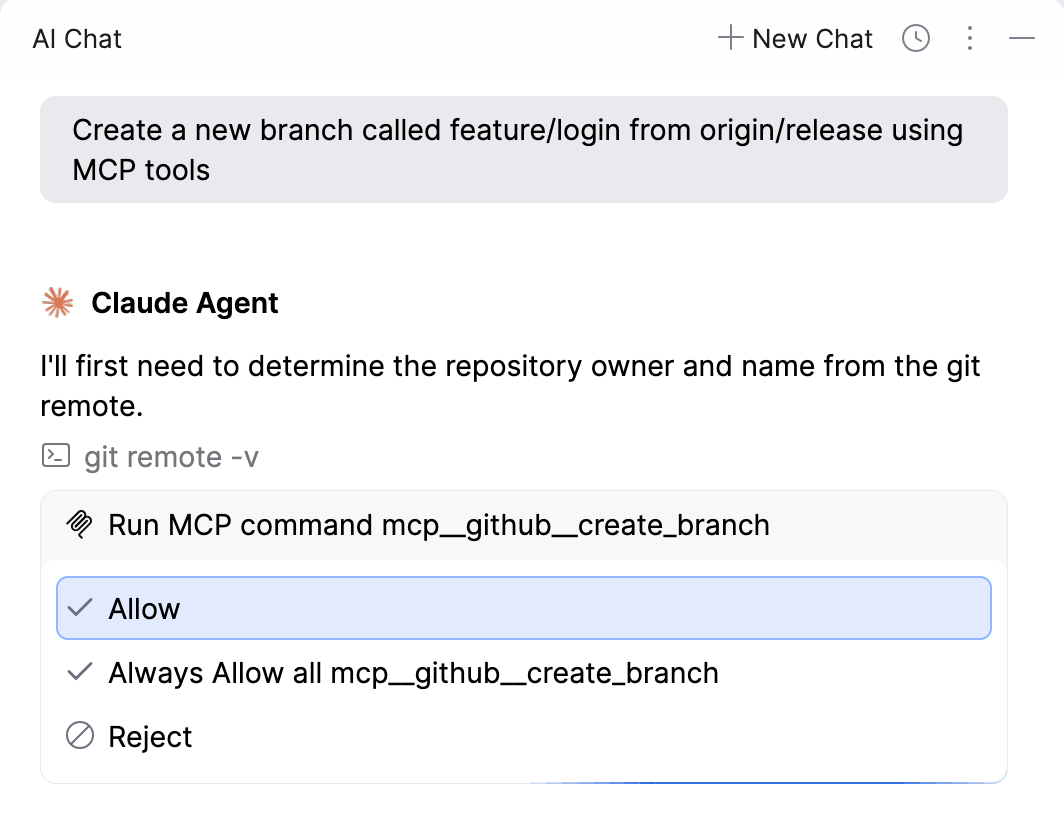Click the Claude Agent starburst icon
The height and width of the screenshot is (820, 1064).
(x=58, y=303)
